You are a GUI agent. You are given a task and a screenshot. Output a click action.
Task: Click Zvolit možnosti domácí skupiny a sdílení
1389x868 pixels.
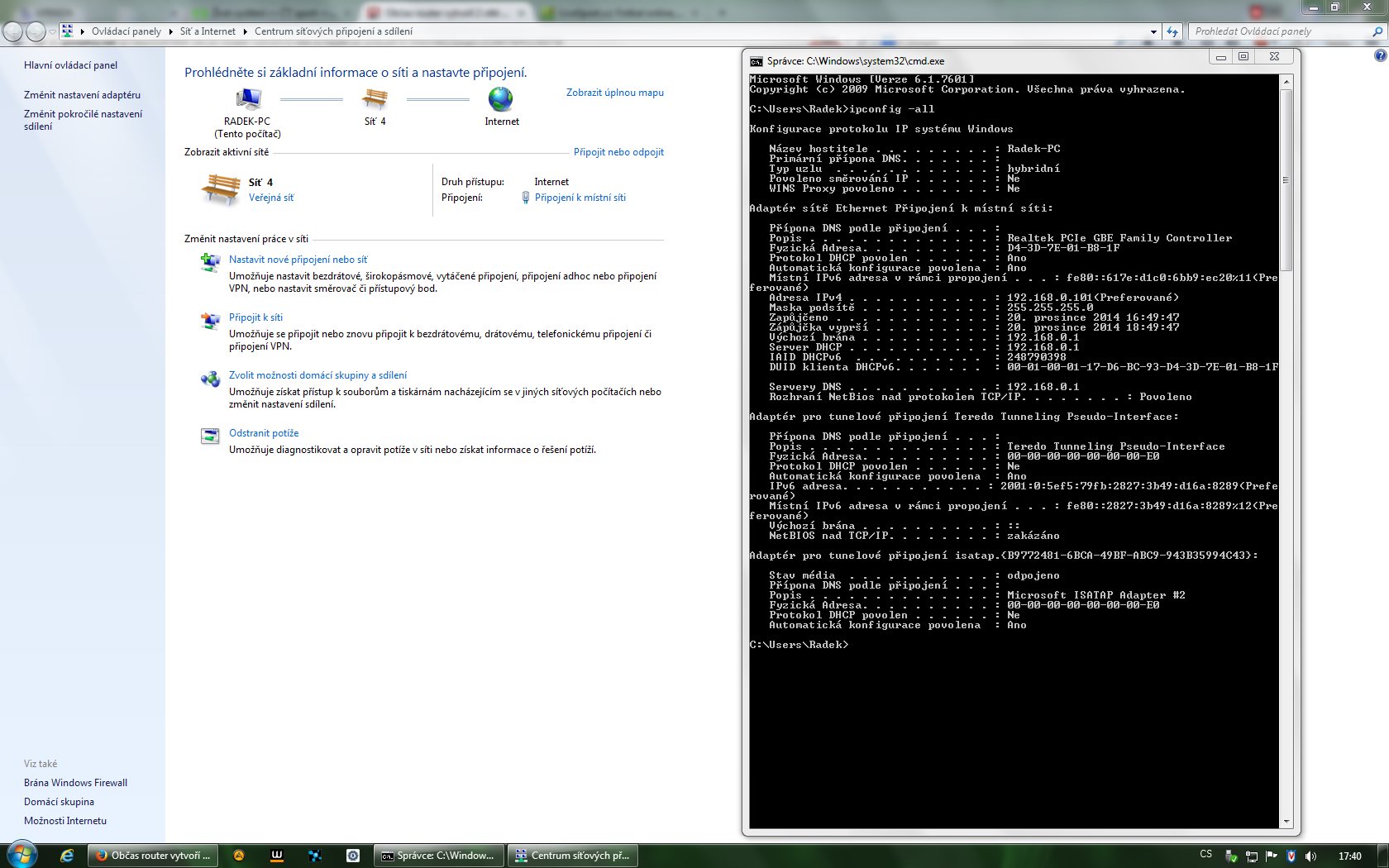pyautogui.click(x=317, y=375)
